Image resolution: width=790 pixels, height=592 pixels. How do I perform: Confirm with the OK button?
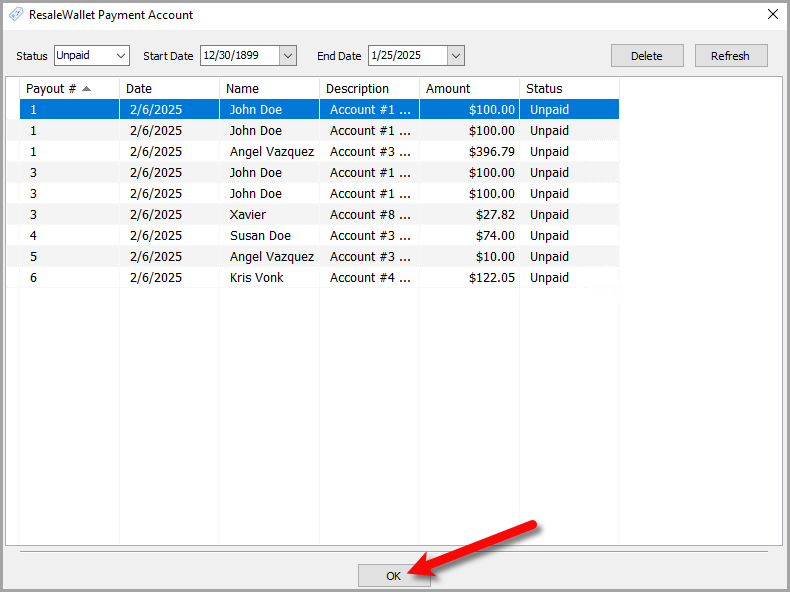394,575
